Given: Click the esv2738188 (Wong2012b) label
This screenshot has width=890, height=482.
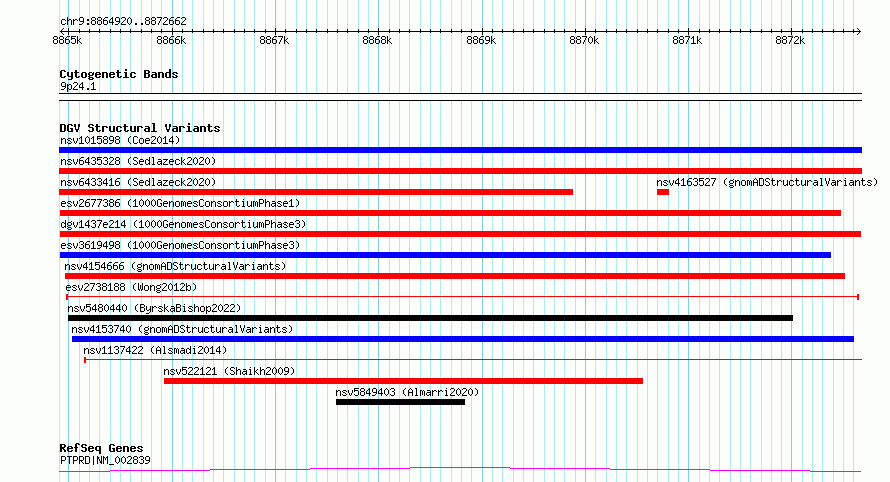Looking at the screenshot, I should 131,287.
